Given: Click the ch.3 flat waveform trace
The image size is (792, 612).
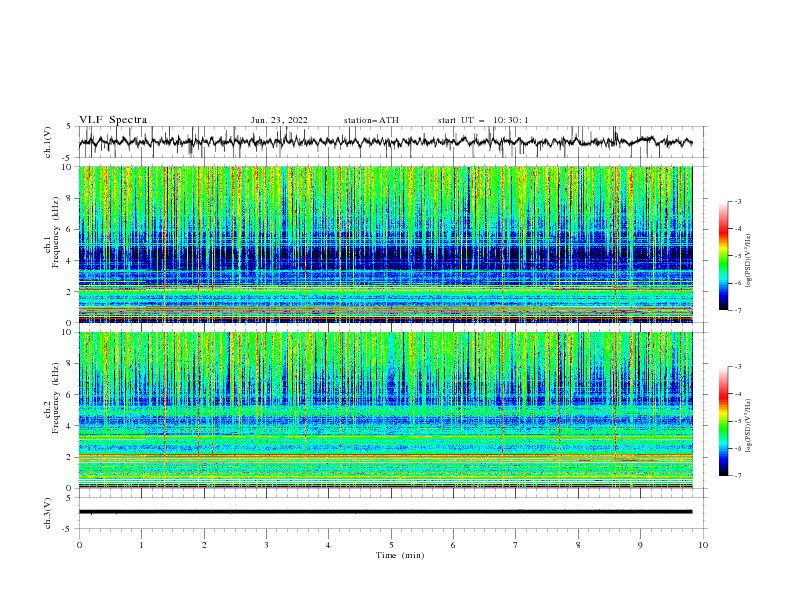Looking at the screenshot, I should 385,512.
